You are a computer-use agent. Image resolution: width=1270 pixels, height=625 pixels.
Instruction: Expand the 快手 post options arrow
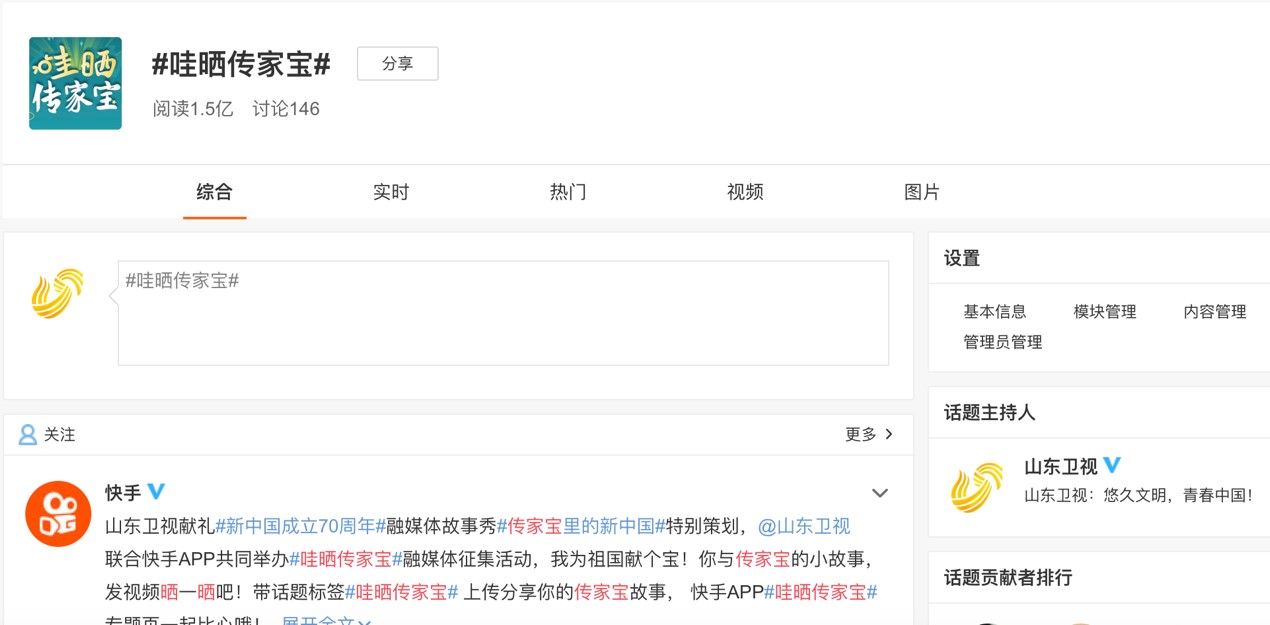pos(880,493)
